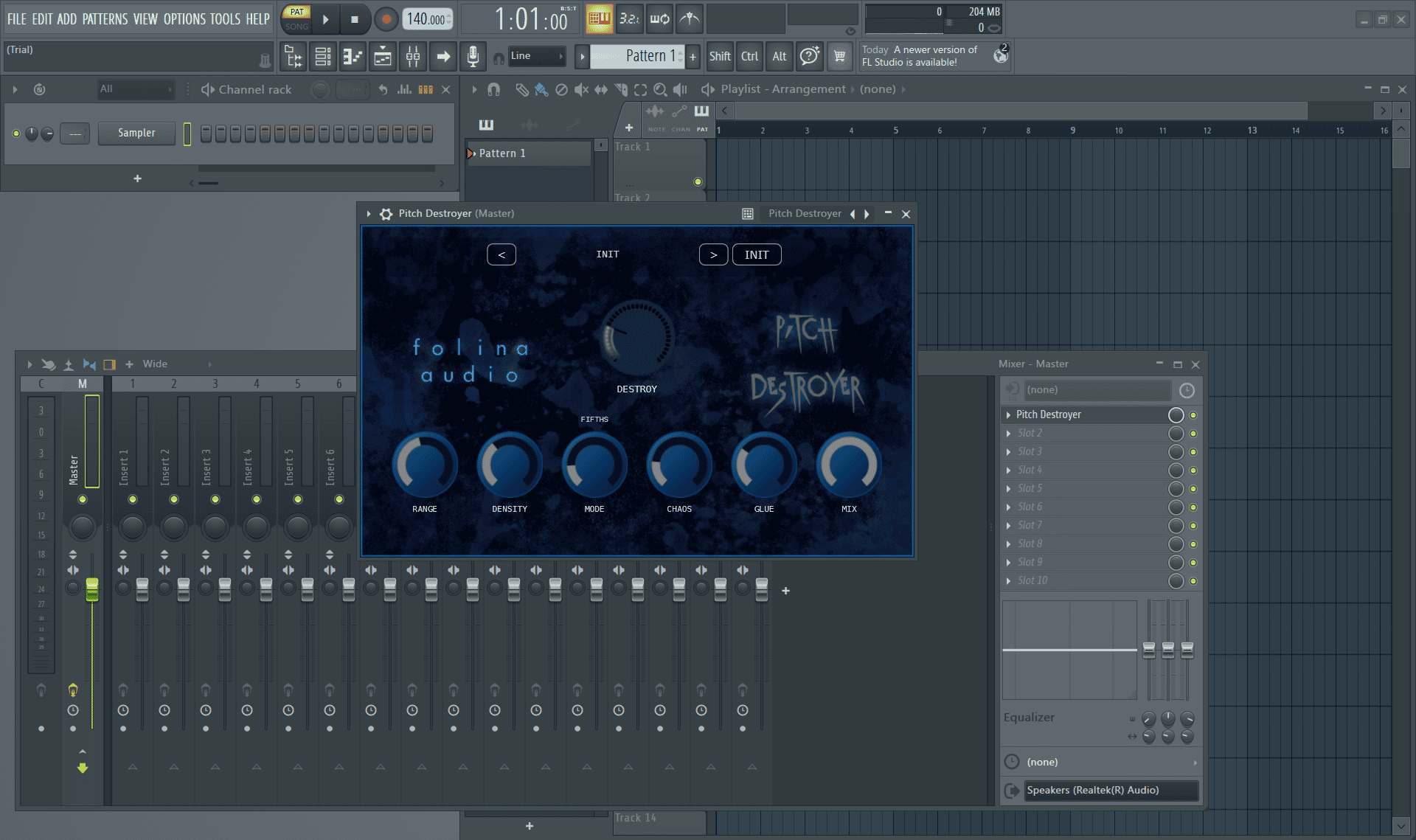Click the help question bubble icon

[x=810, y=56]
